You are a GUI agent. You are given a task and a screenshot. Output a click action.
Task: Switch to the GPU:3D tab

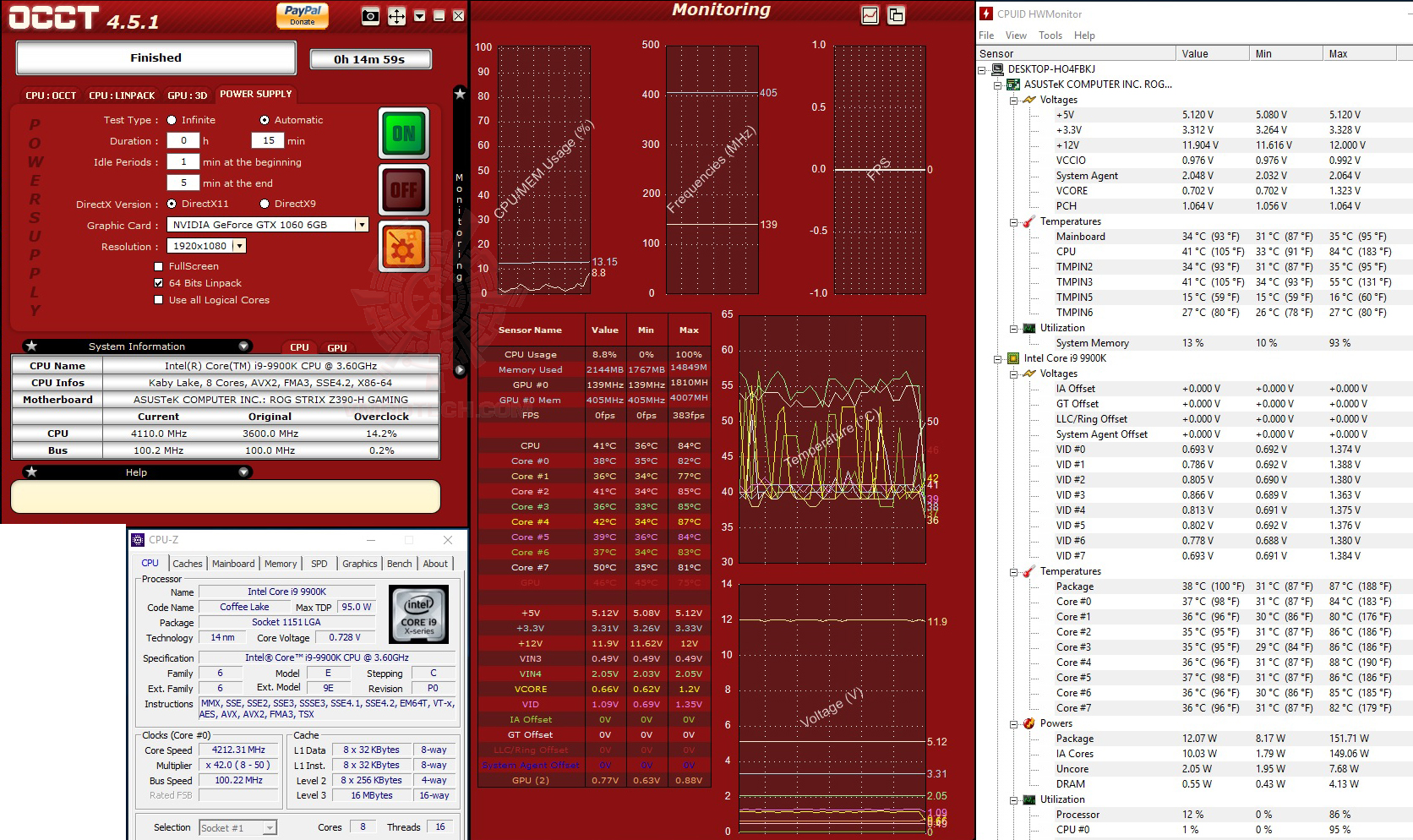coord(187,95)
